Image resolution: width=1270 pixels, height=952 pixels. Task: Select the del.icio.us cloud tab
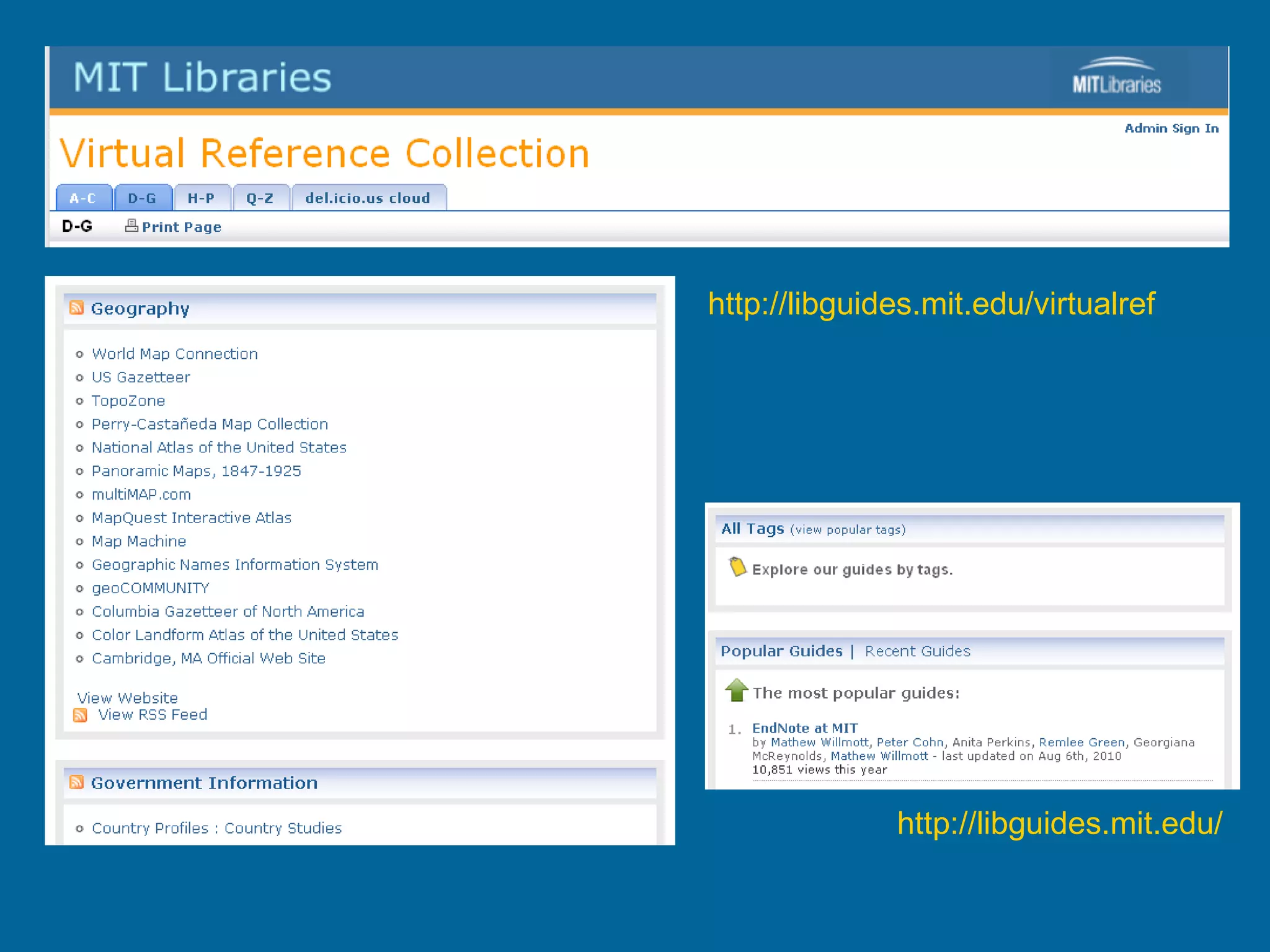click(x=368, y=198)
